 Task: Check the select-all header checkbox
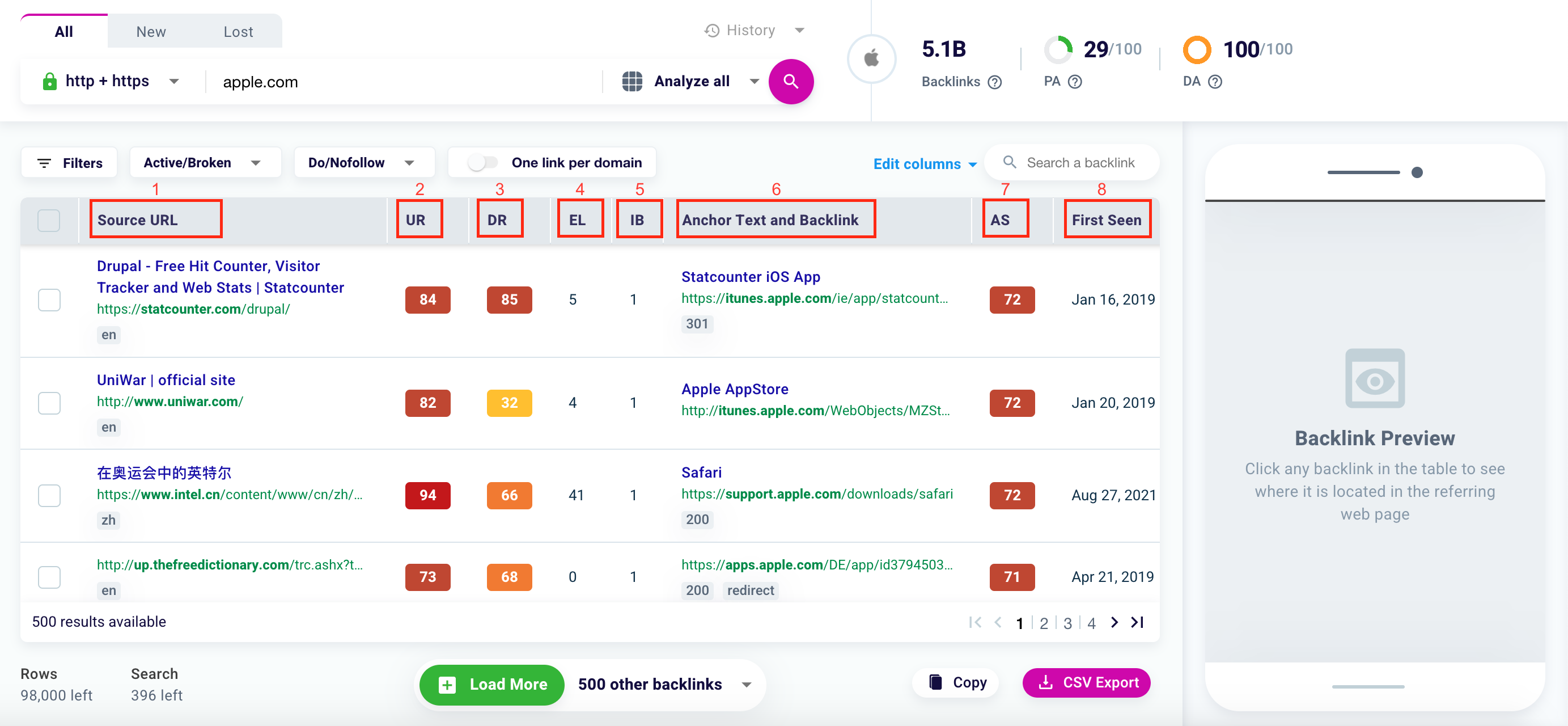click(x=49, y=220)
